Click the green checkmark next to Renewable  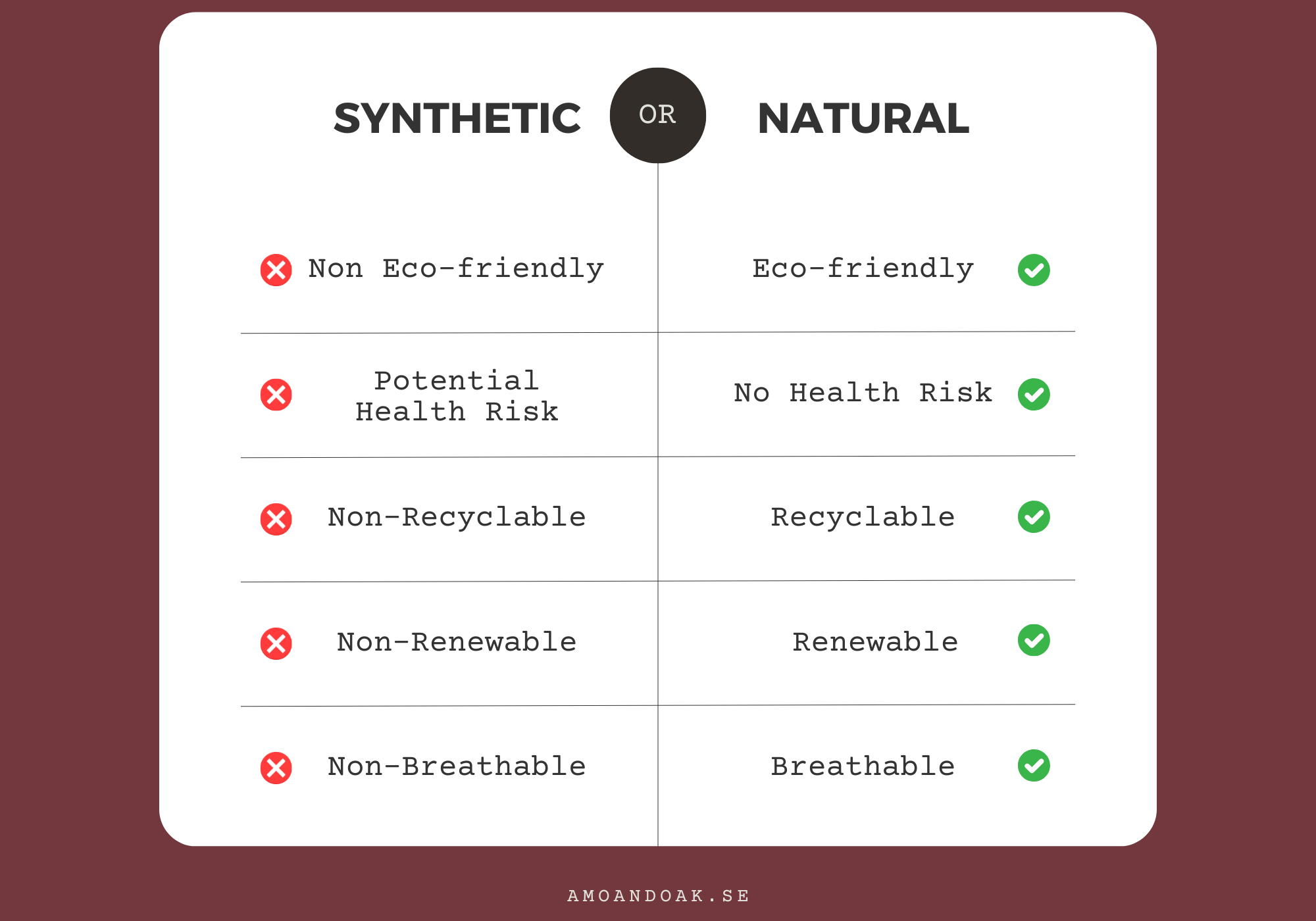pos(1034,641)
